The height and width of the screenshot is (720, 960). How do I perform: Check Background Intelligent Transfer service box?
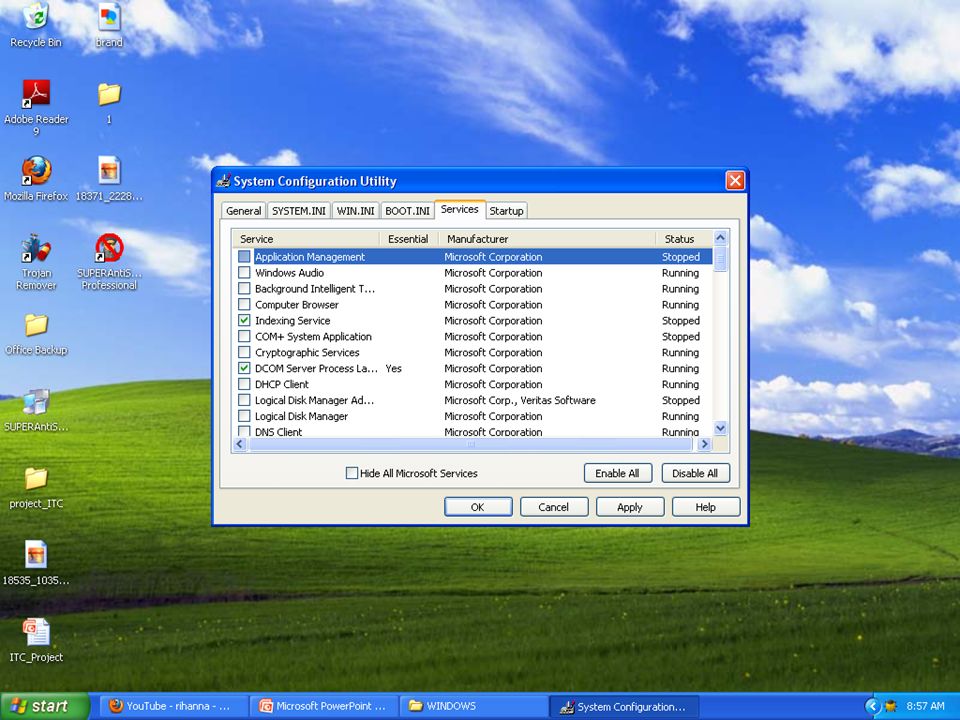tap(244, 288)
